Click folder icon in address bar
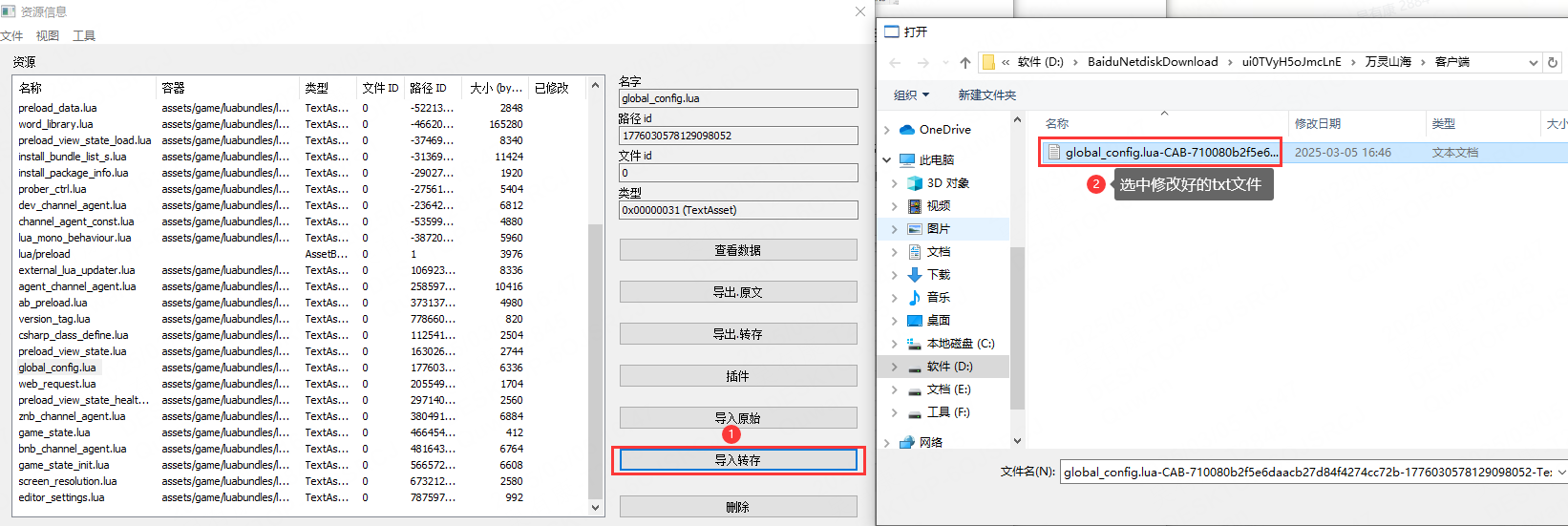This screenshot has width=1568, height=526. pos(988,62)
